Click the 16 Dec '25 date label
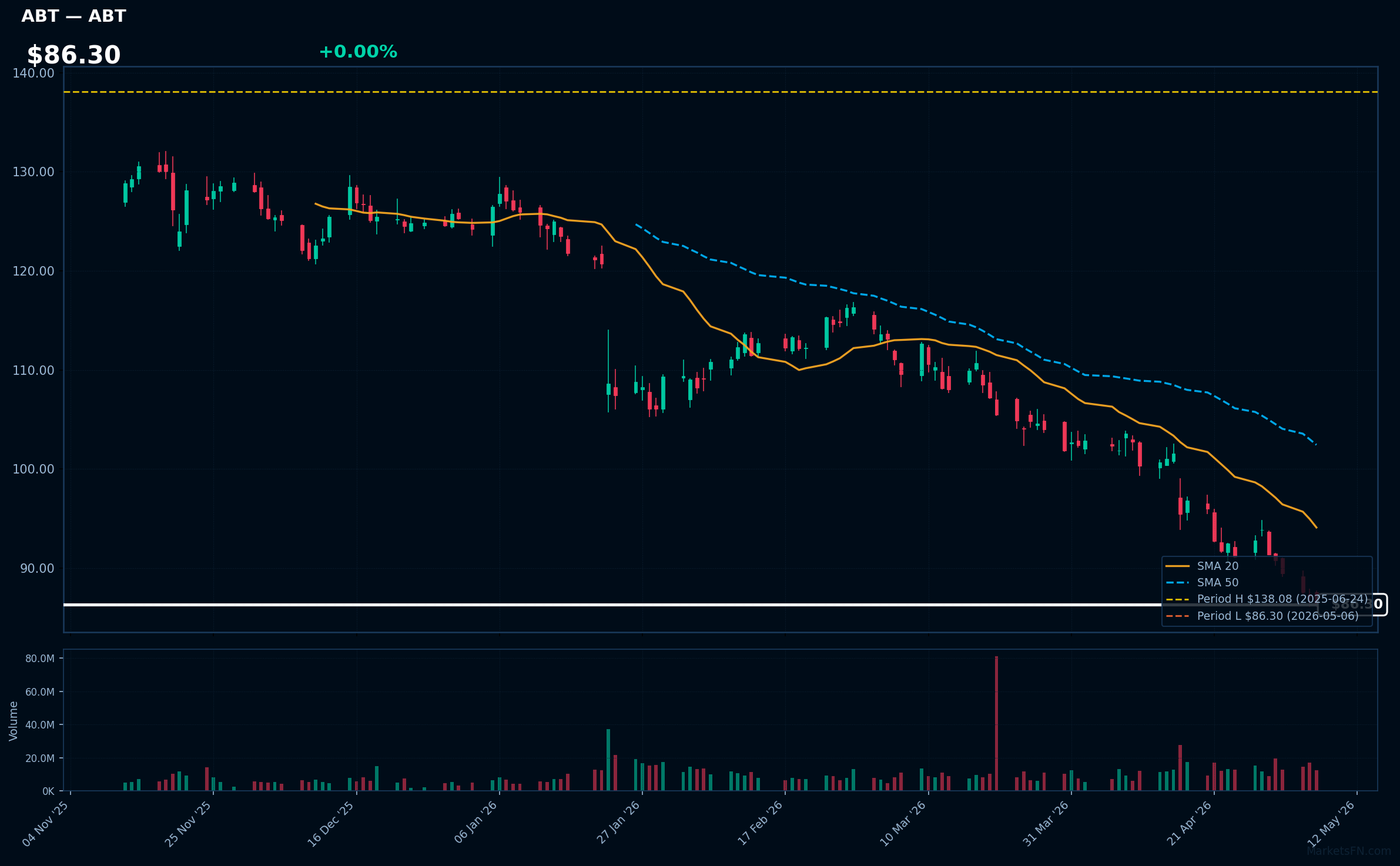The width and height of the screenshot is (1400, 866). [x=331, y=823]
